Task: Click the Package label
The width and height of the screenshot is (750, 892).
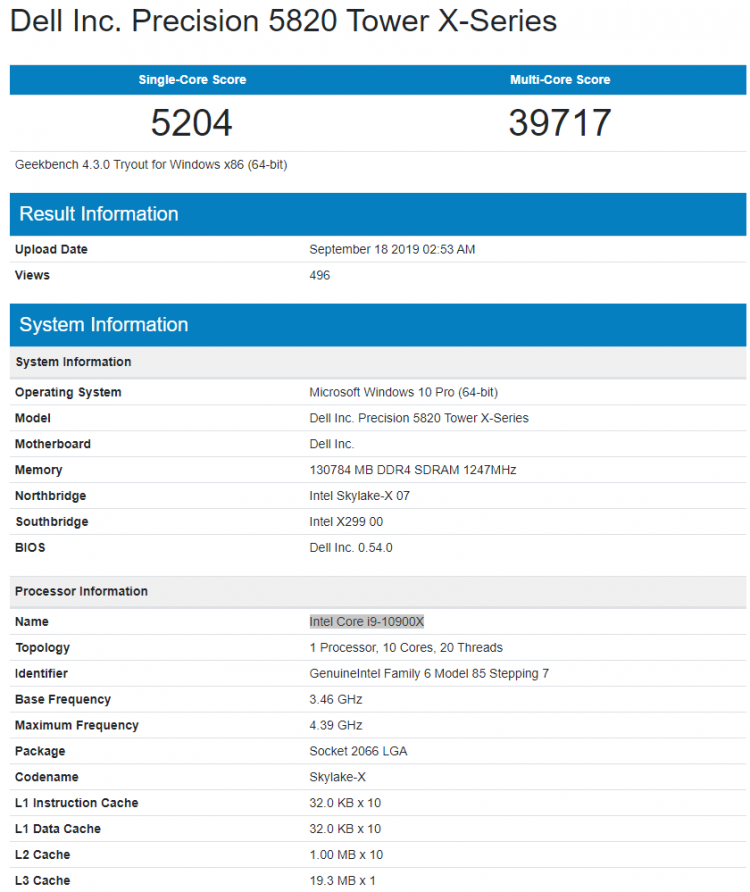Action: click(40, 751)
